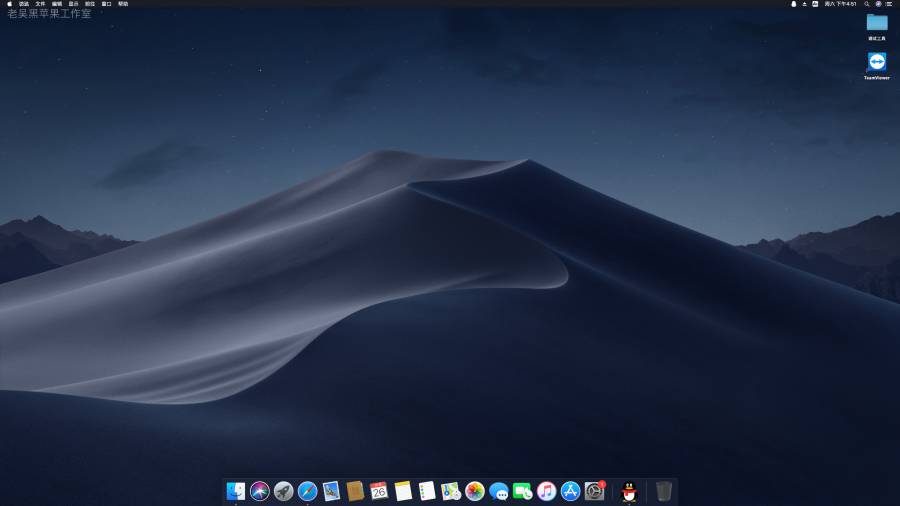This screenshot has height=506, width=900.
Task: Open the 窗口 Window menu
Action: coord(107,4)
